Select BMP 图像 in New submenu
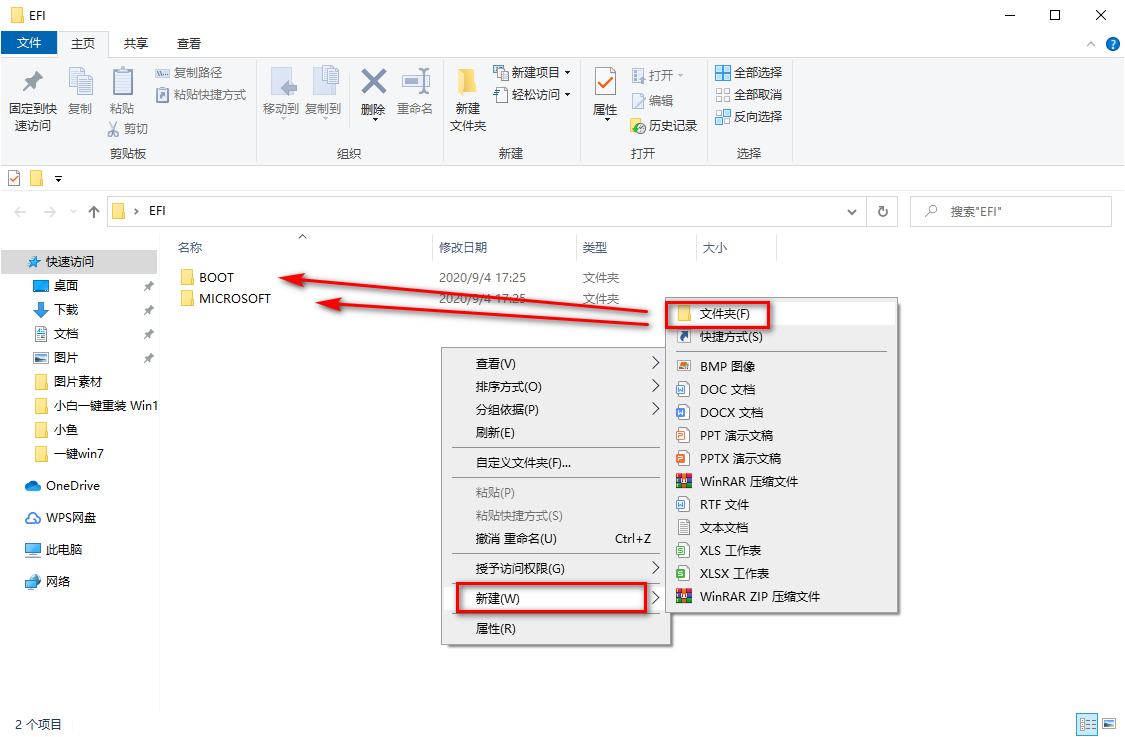 click(x=781, y=366)
